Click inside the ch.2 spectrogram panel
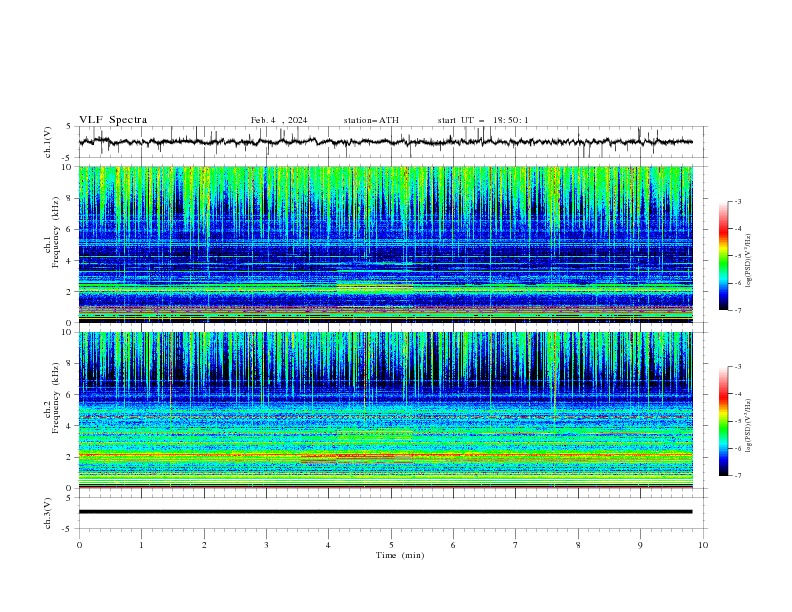 (x=386, y=410)
